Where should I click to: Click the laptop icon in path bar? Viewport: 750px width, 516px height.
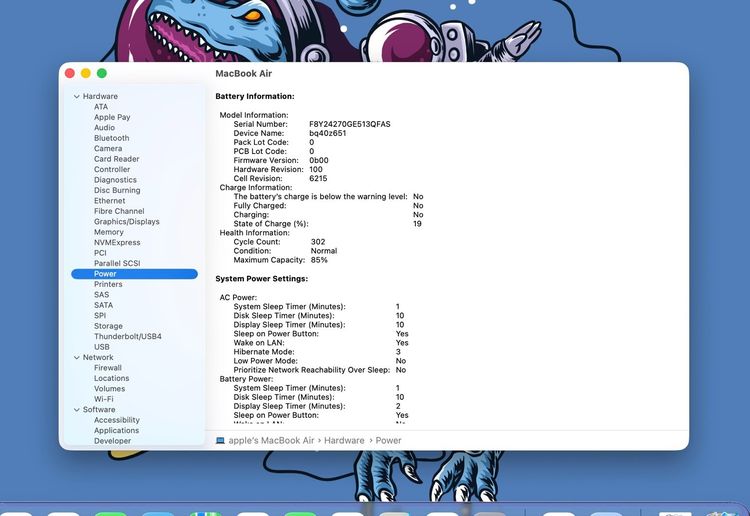tap(220, 440)
